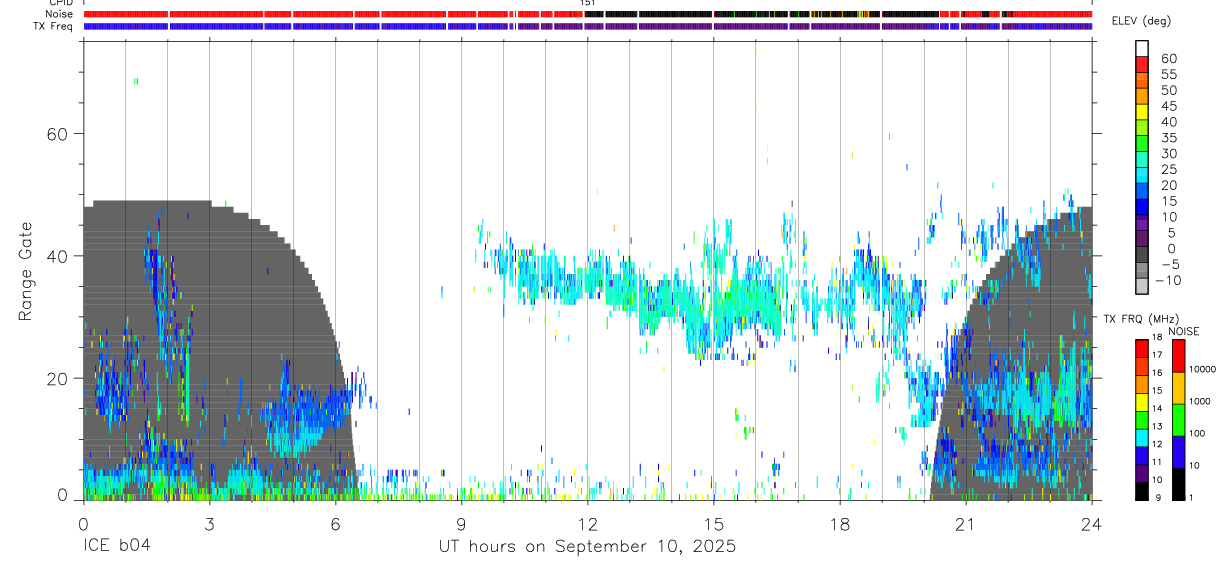Click the '35' value on ELEV scale

click(x=1168, y=138)
